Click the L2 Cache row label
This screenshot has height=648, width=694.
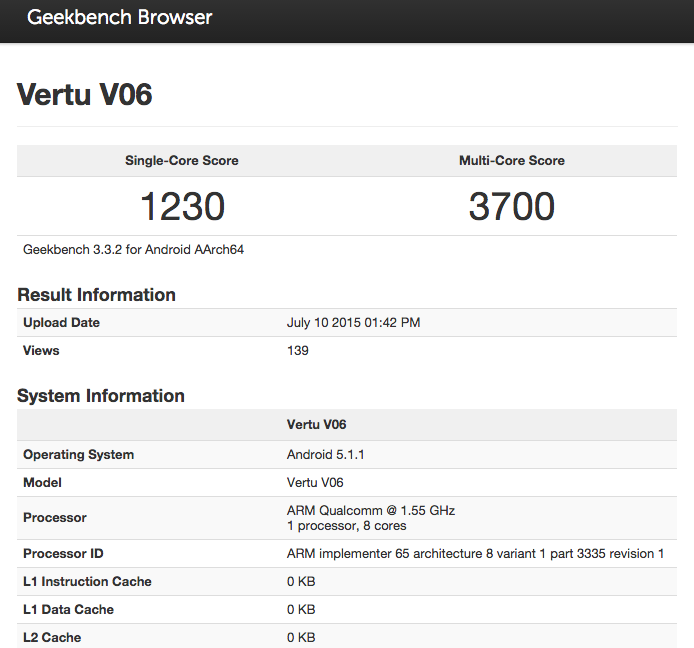[x=52, y=638]
